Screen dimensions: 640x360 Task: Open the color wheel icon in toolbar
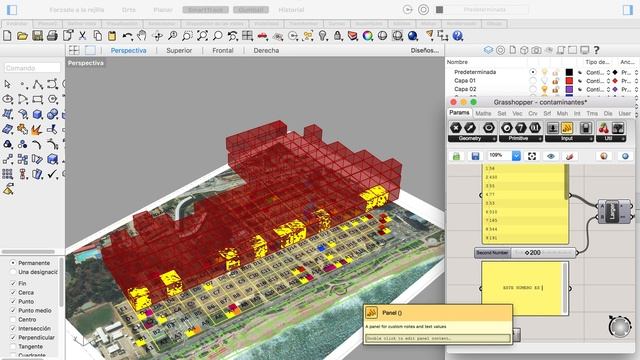click(x=368, y=36)
